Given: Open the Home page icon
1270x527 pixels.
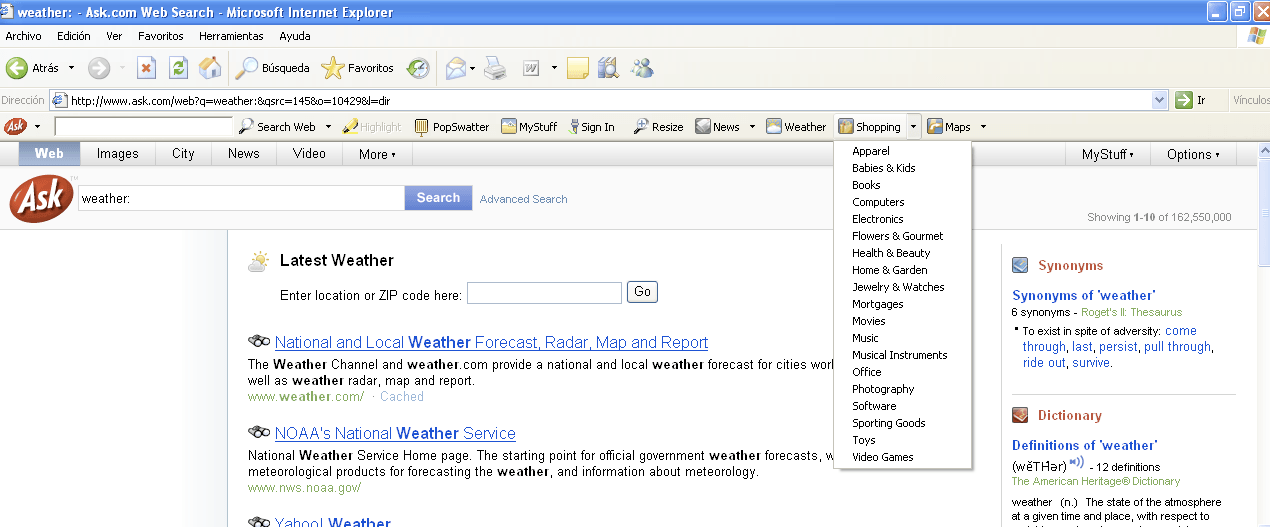Looking at the screenshot, I should (210, 68).
